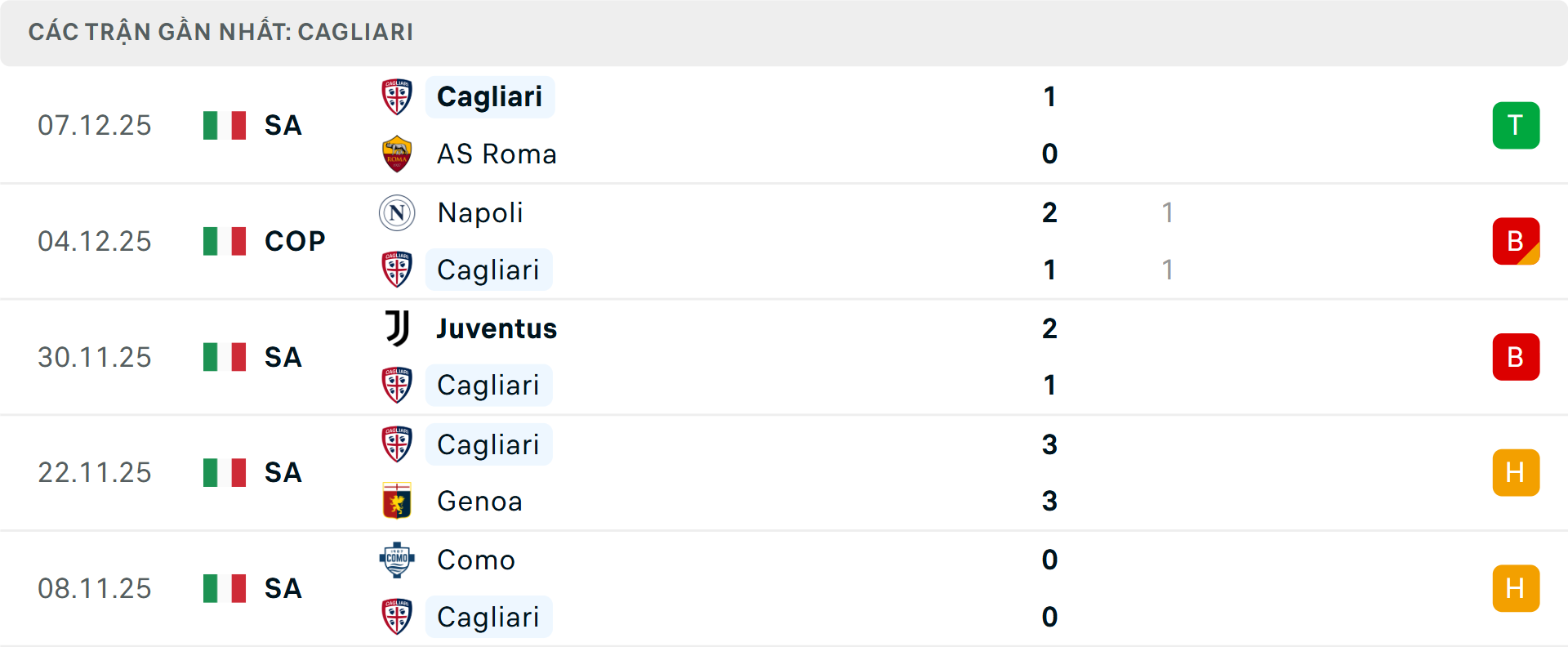Click the Napoli club logo
The width and height of the screenshot is (1568, 647).
point(397,213)
